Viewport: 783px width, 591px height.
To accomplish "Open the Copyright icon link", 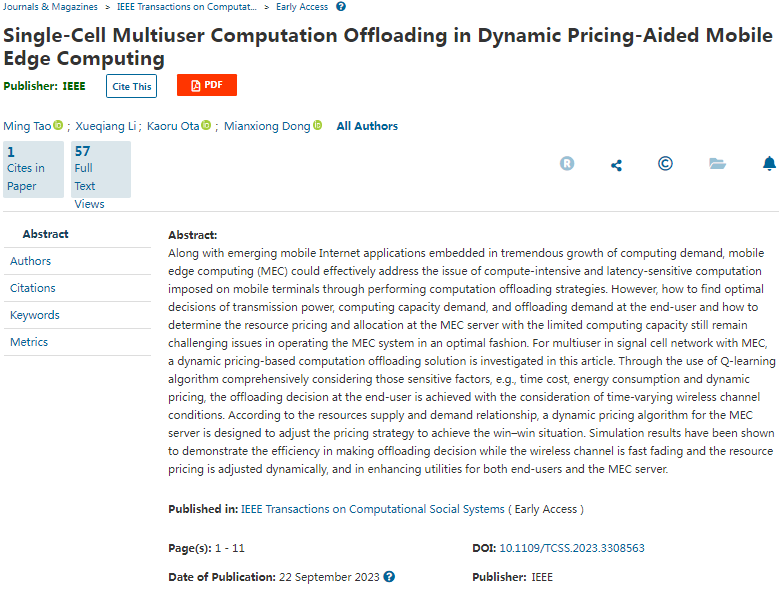I will pos(665,164).
